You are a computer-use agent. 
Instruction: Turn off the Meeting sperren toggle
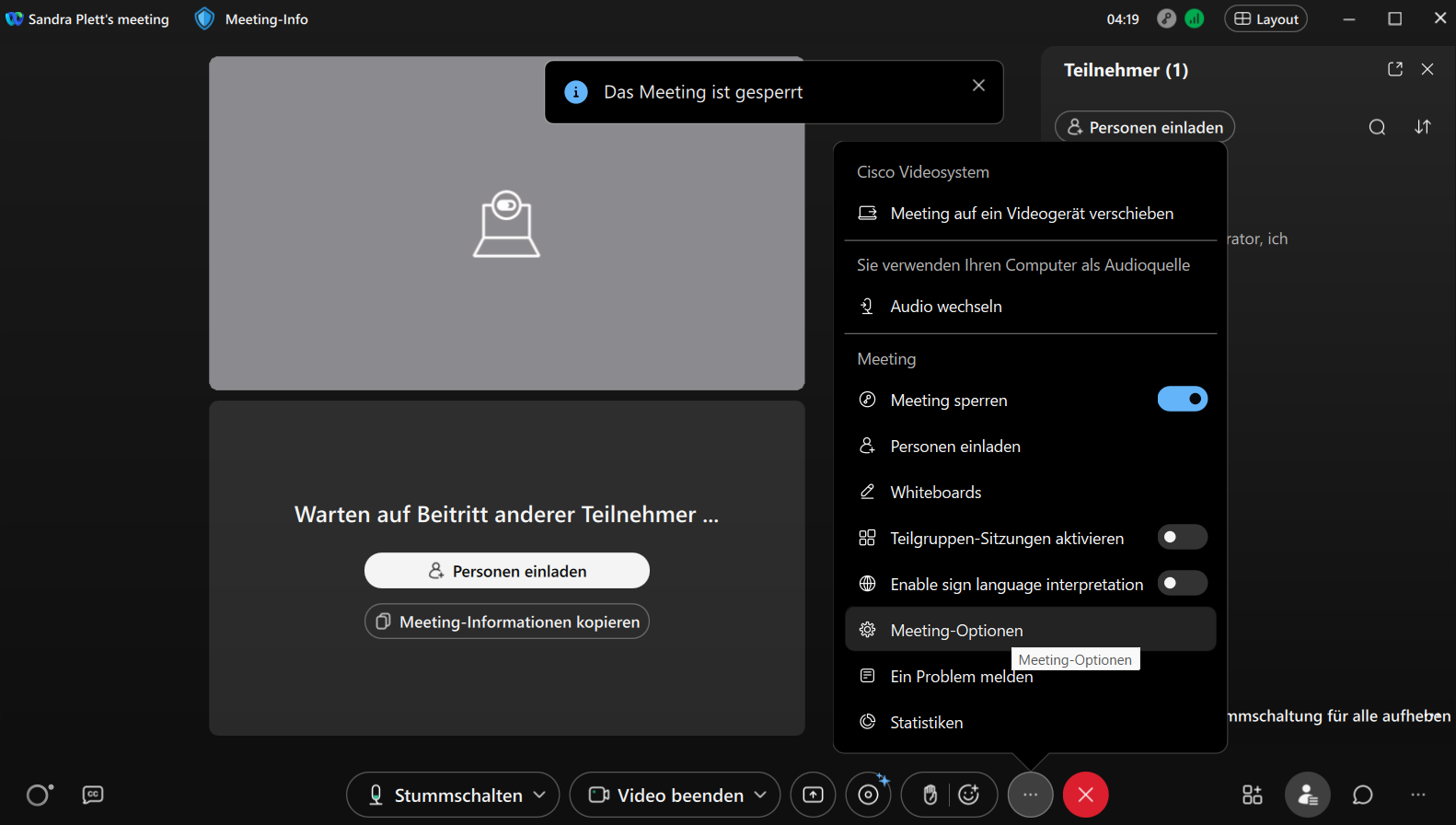click(x=1182, y=399)
